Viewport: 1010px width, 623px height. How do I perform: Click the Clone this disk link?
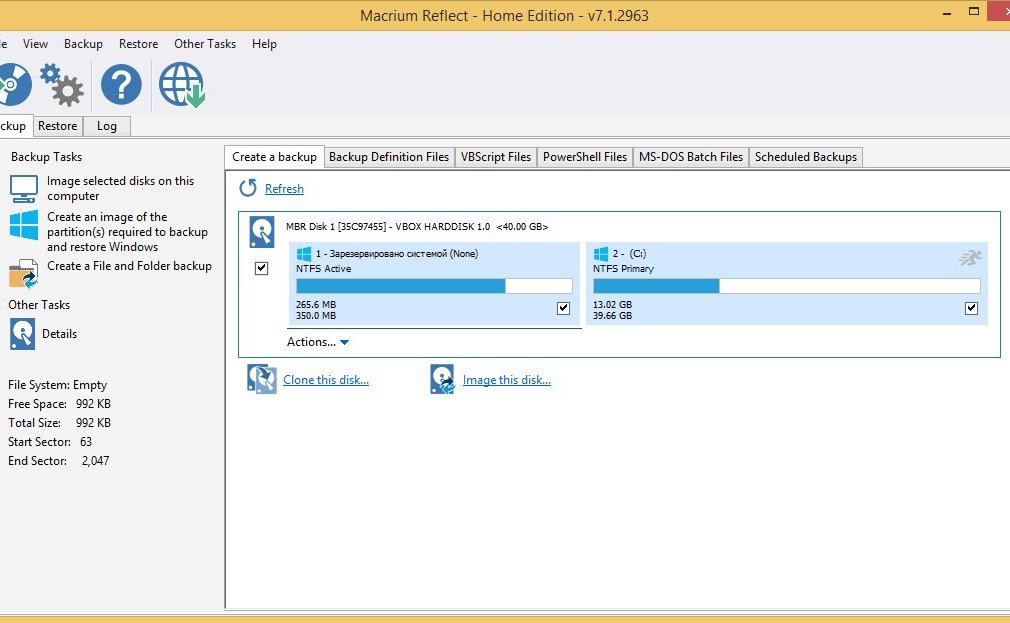point(326,380)
